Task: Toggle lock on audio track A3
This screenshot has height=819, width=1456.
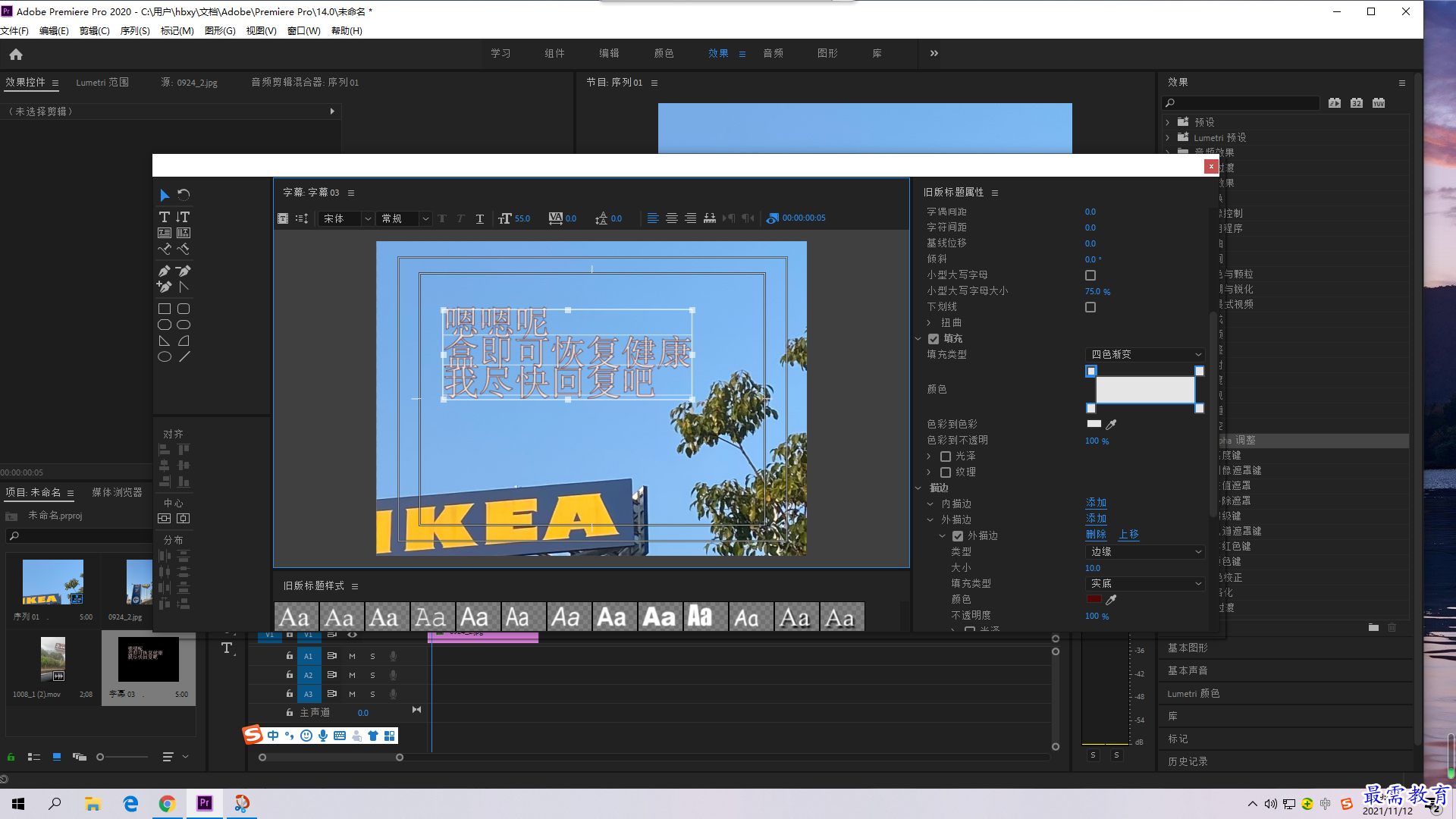Action: pos(289,693)
